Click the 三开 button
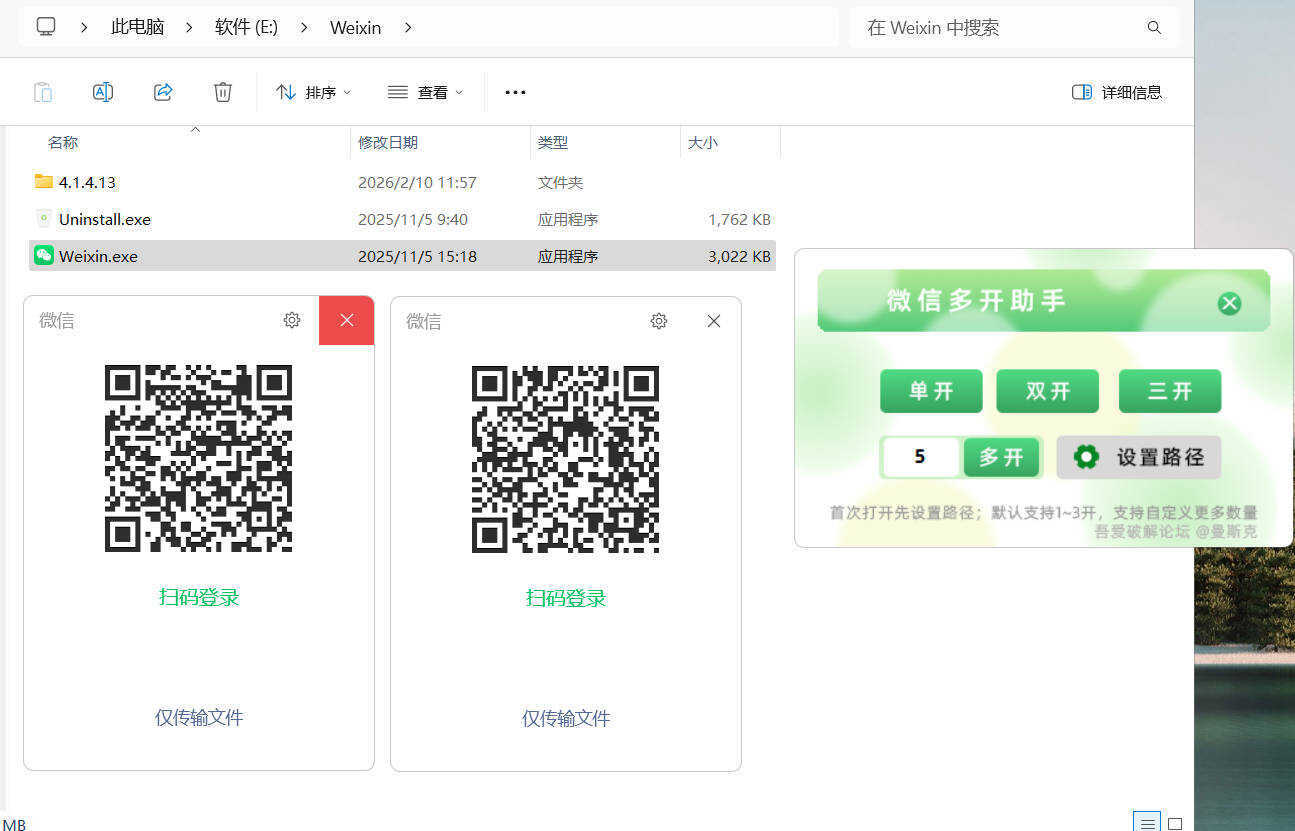 [1170, 391]
